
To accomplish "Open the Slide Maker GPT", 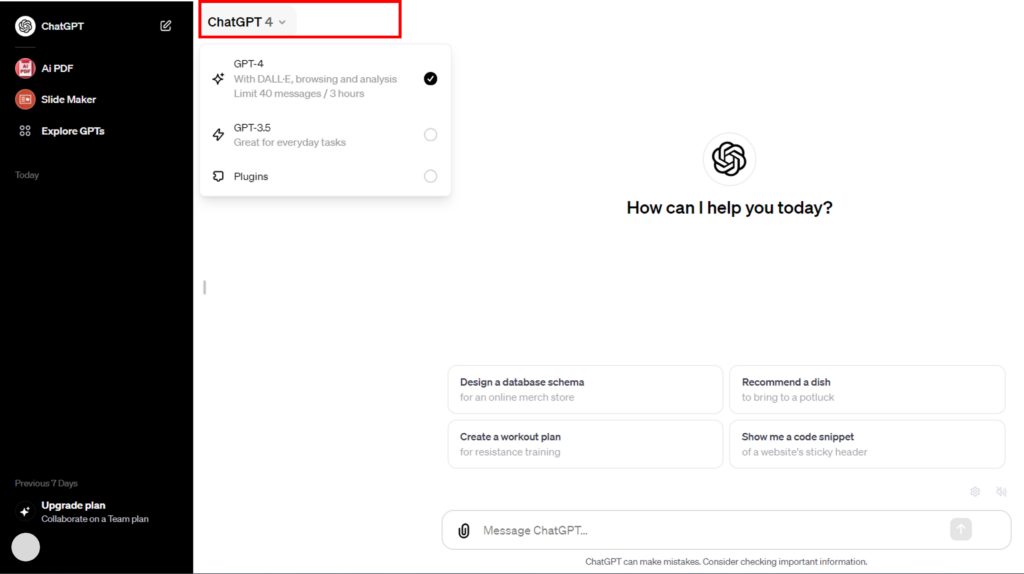I will [x=56, y=99].
